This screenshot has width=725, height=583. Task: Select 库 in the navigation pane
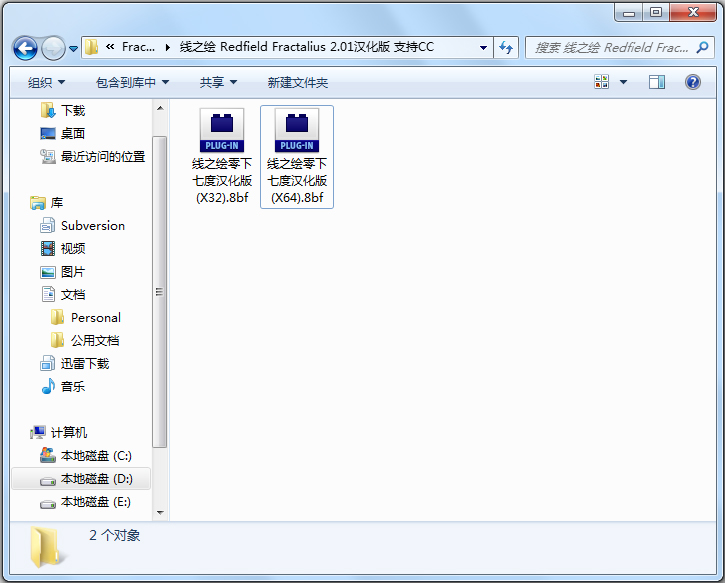56,203
